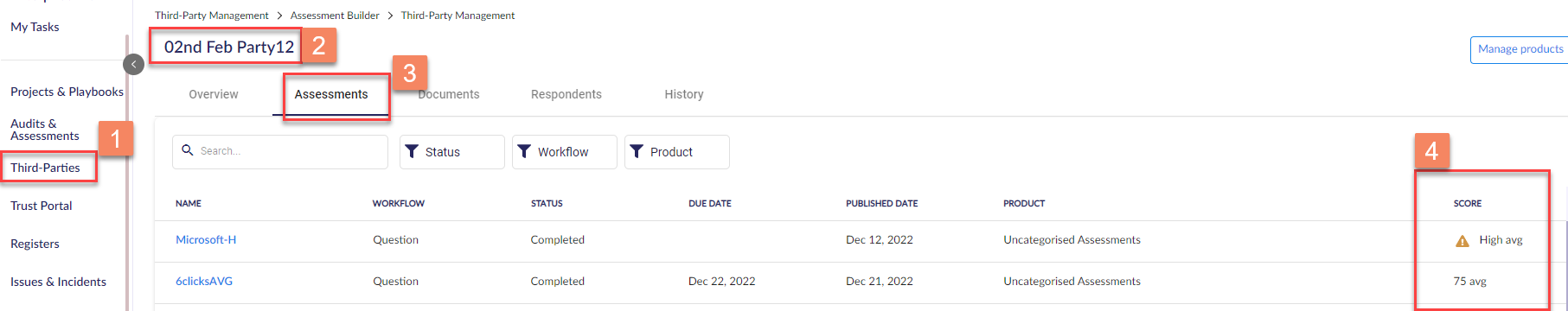Open the Microsoft-H assessment link

click(206, 239)
